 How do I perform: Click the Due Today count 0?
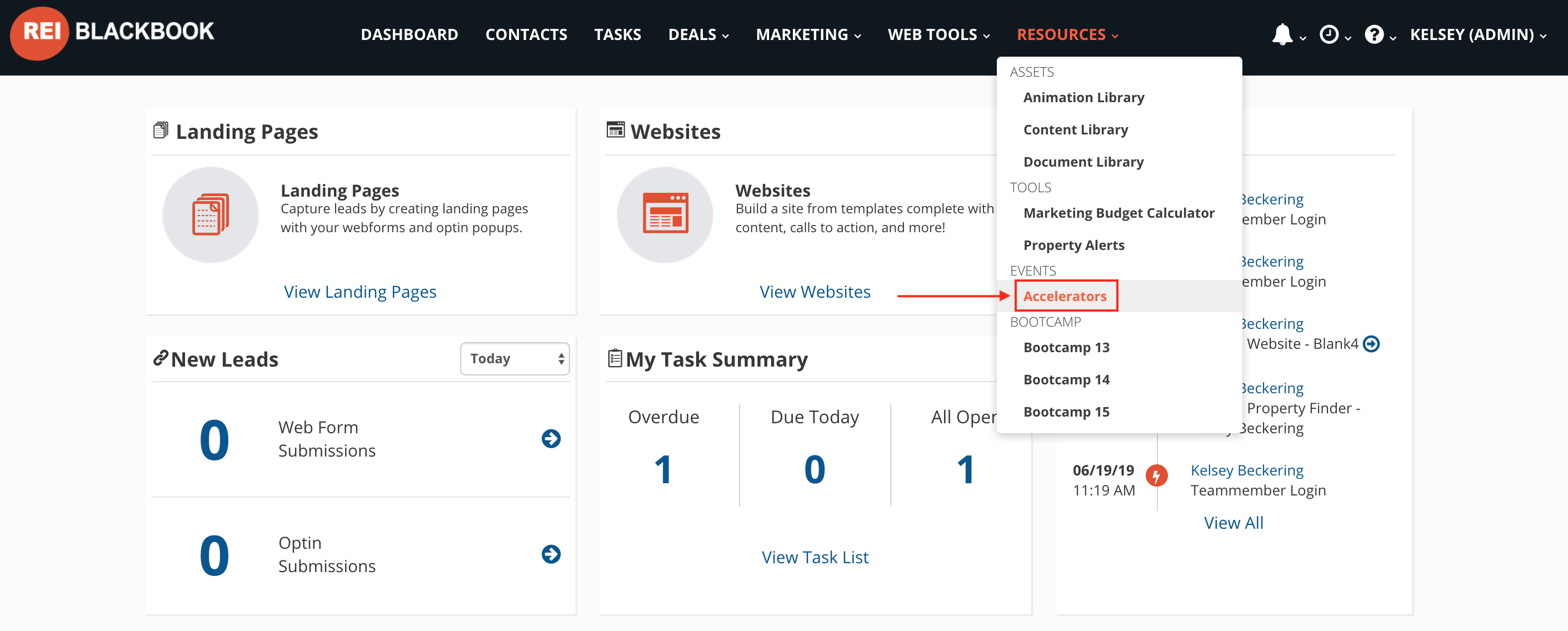point(815,469)
